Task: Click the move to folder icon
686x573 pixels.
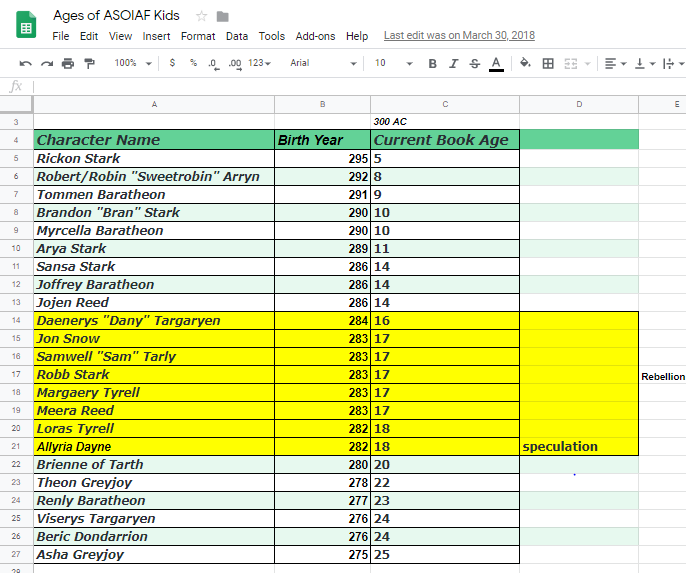Action: coord(223,17)
